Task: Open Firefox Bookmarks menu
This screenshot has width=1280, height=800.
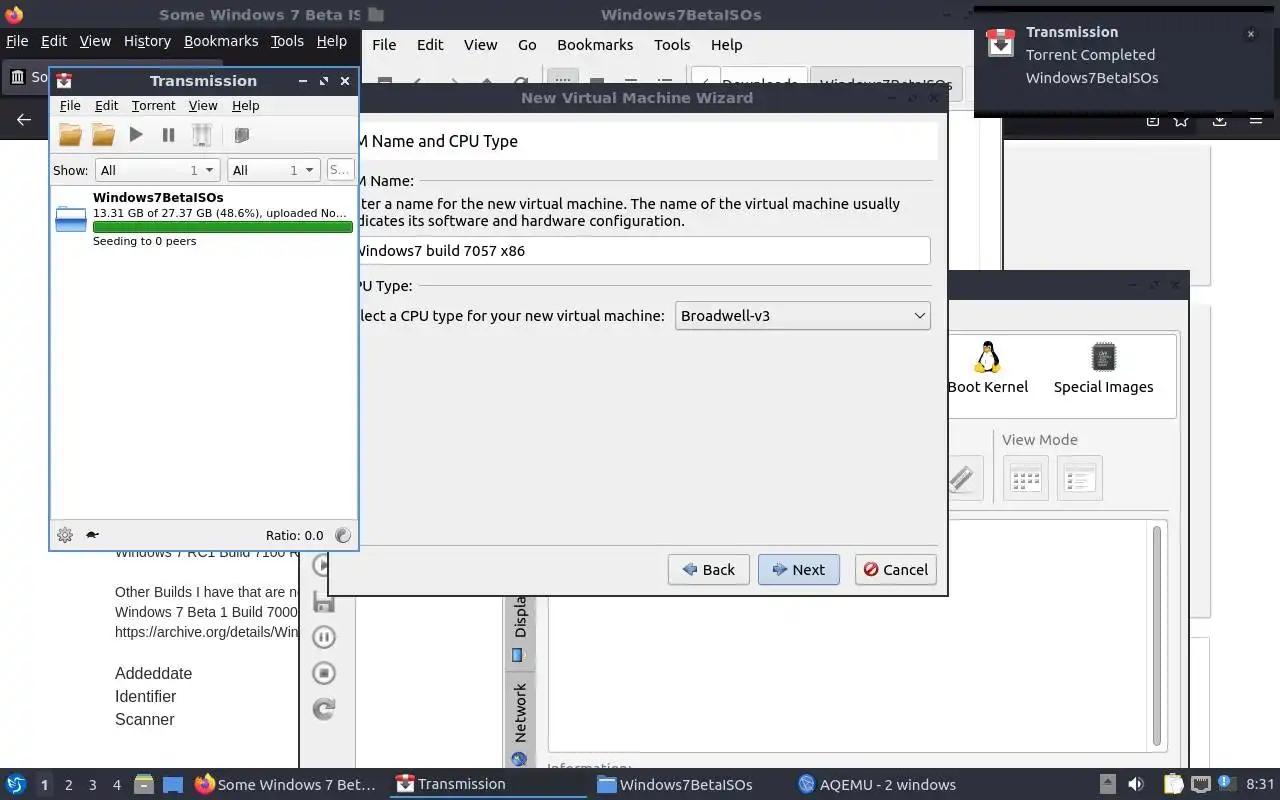Action: [221, 41]
